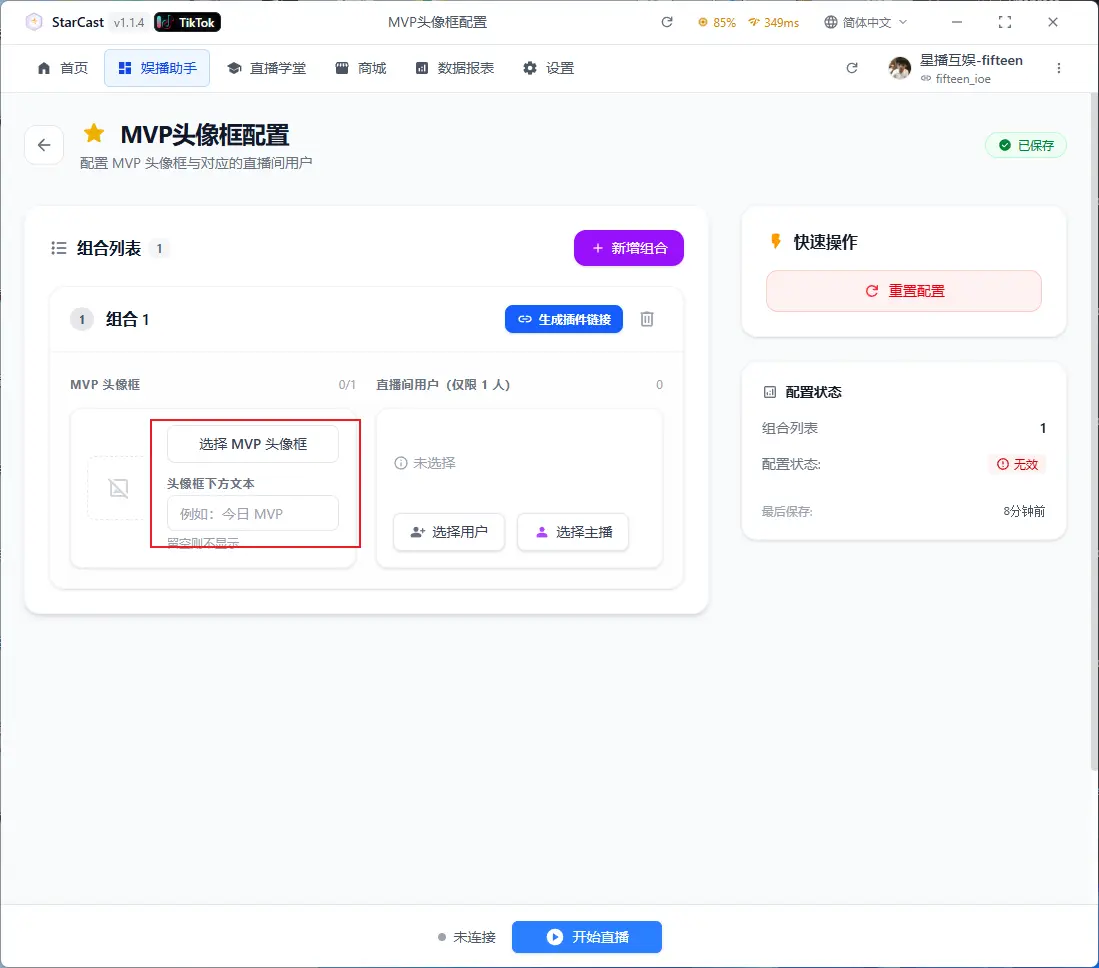Screen dimensions: 1099x968
Task: Click the user avatar 星播互娱-fifteen
Action: point(900,68)
